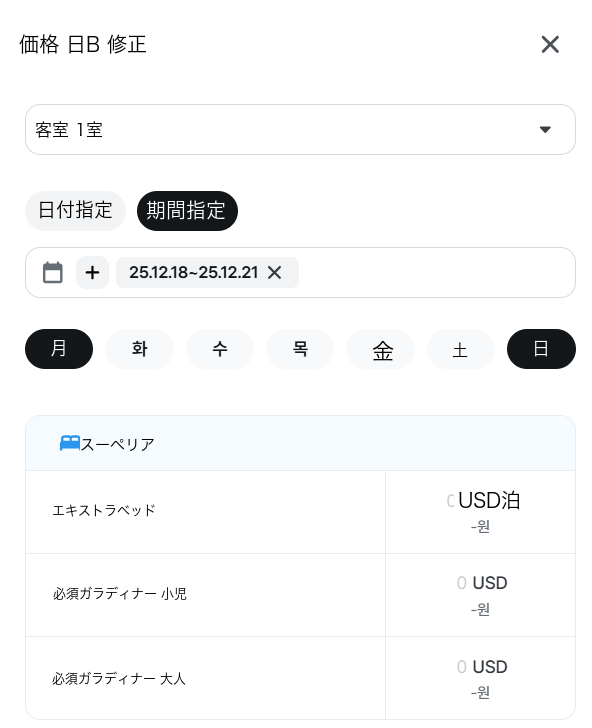Add a new date range with plus icon
Screen dimensions: 592x728
[92, 273]
